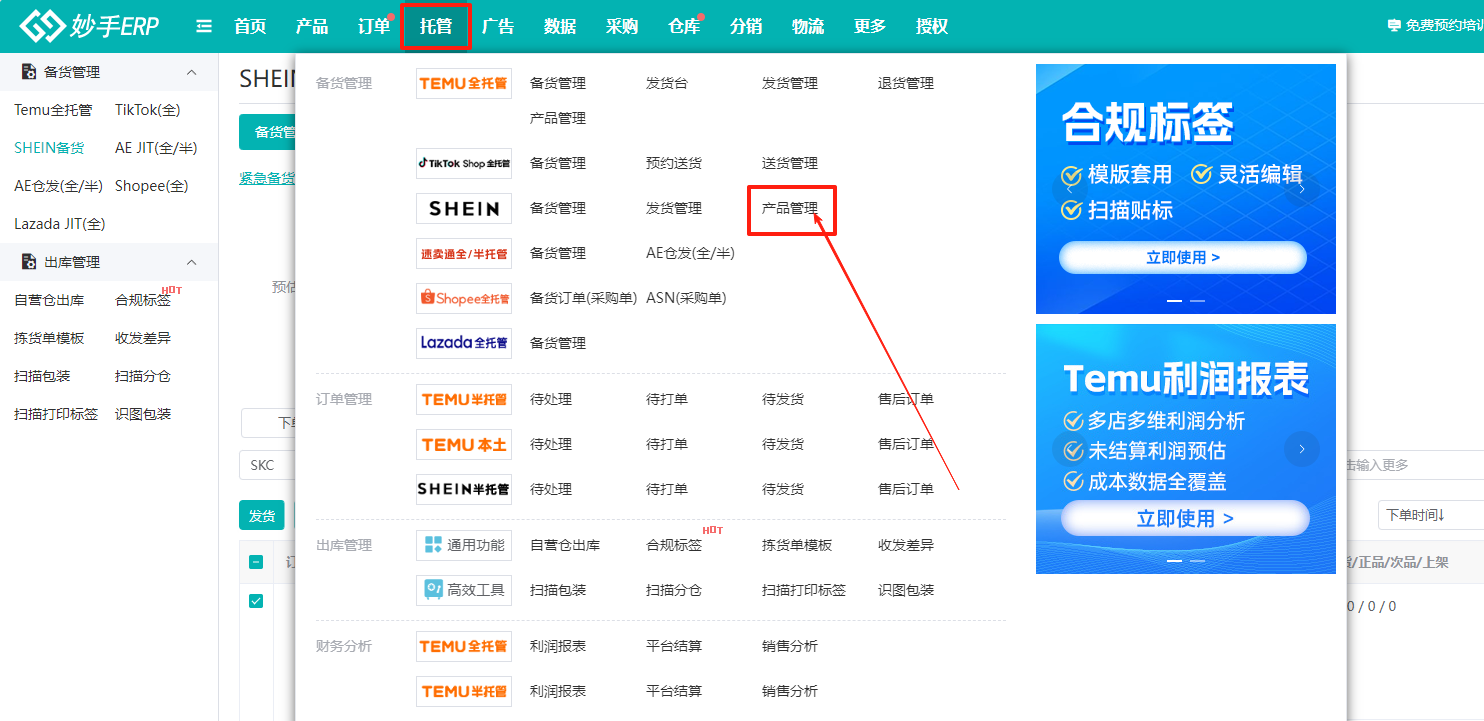The image size is (1484, 721).
Task: Click the TEMU全托管 logo under 备货管理
Action: pyautogui.click(x=464, y=84)
